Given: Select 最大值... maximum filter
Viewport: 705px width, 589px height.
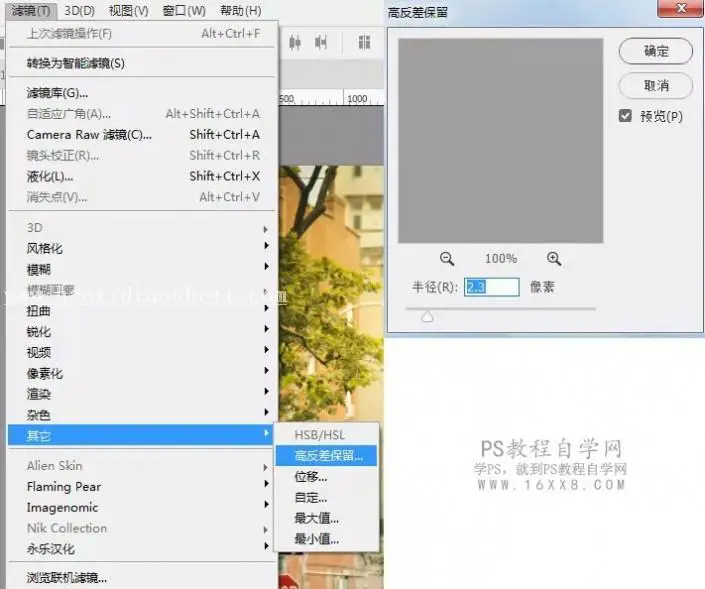Looking at the screenshot, I should [326, 518].
